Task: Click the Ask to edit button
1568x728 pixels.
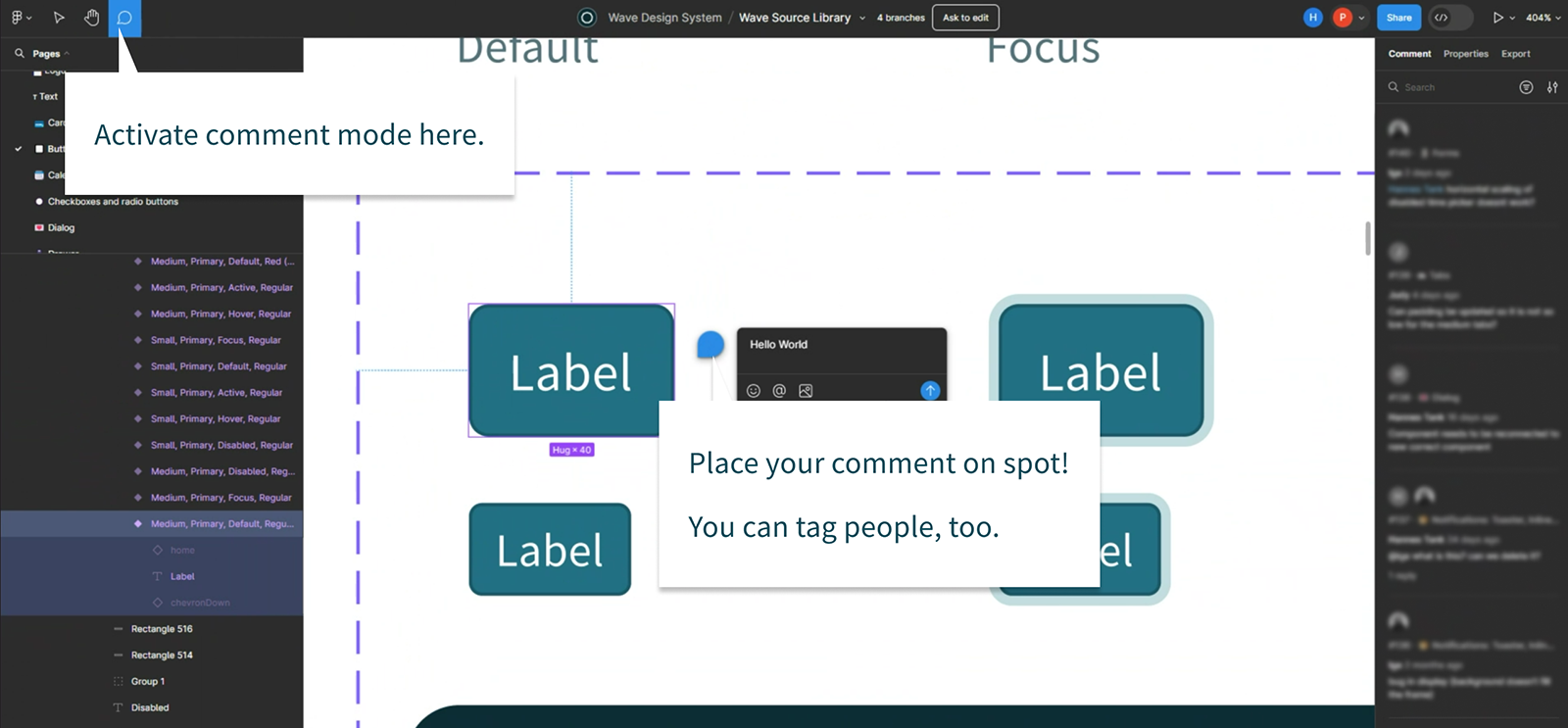Action: 965,18
